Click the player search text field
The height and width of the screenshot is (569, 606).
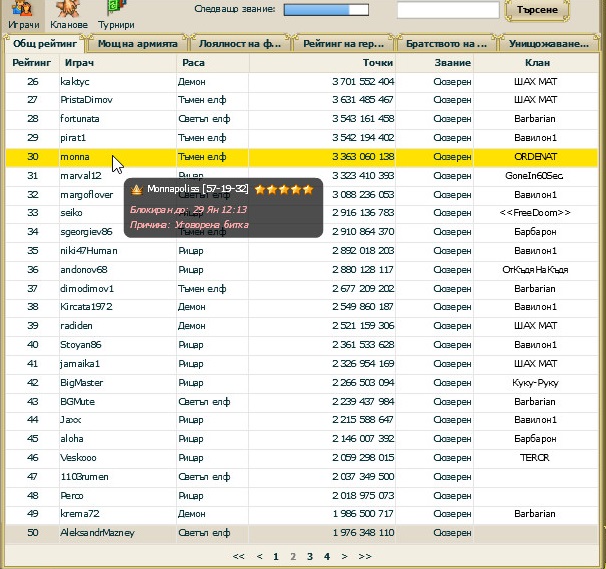[447, 10]
